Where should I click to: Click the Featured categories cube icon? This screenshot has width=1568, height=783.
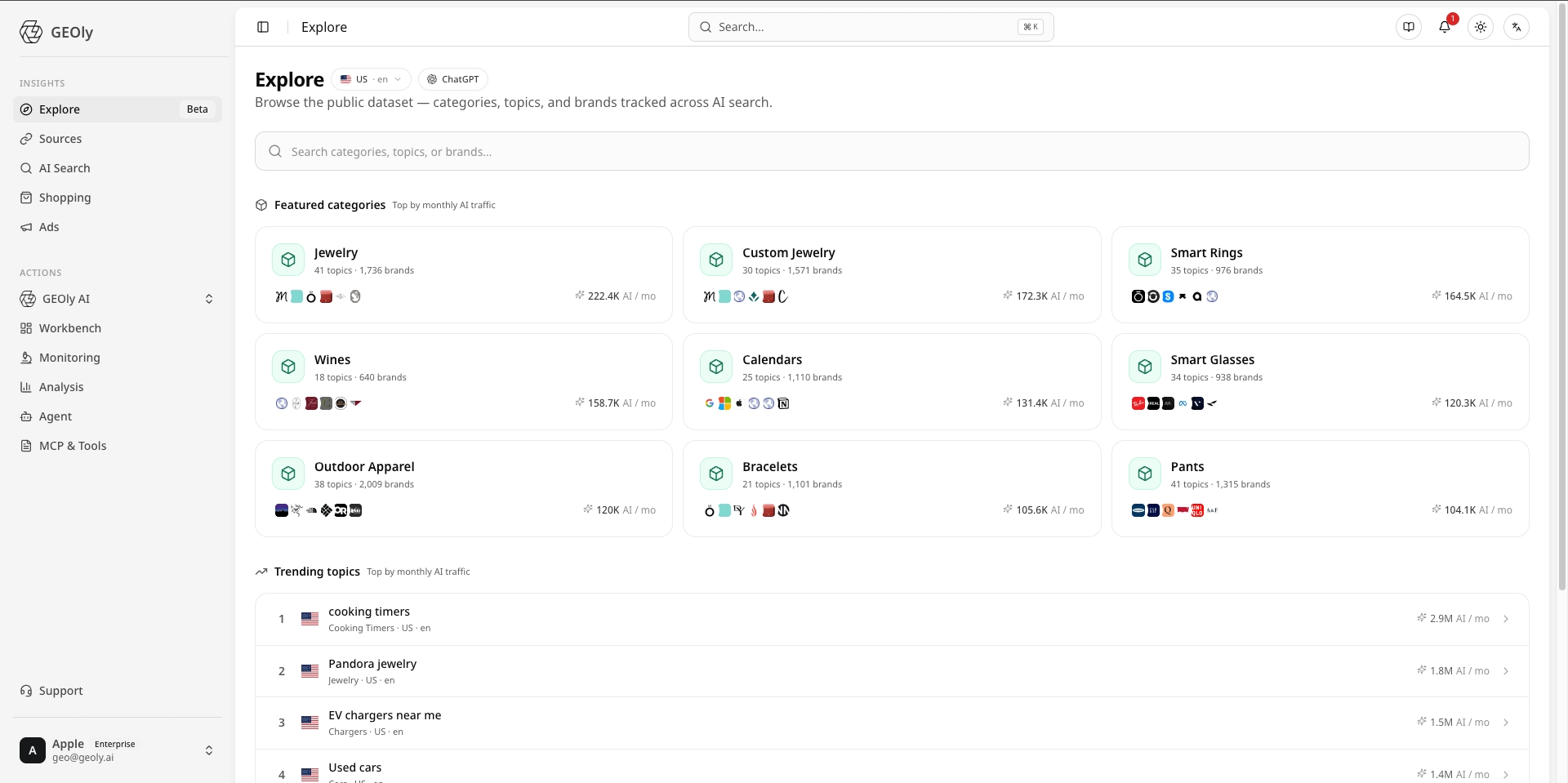(261, 205)
